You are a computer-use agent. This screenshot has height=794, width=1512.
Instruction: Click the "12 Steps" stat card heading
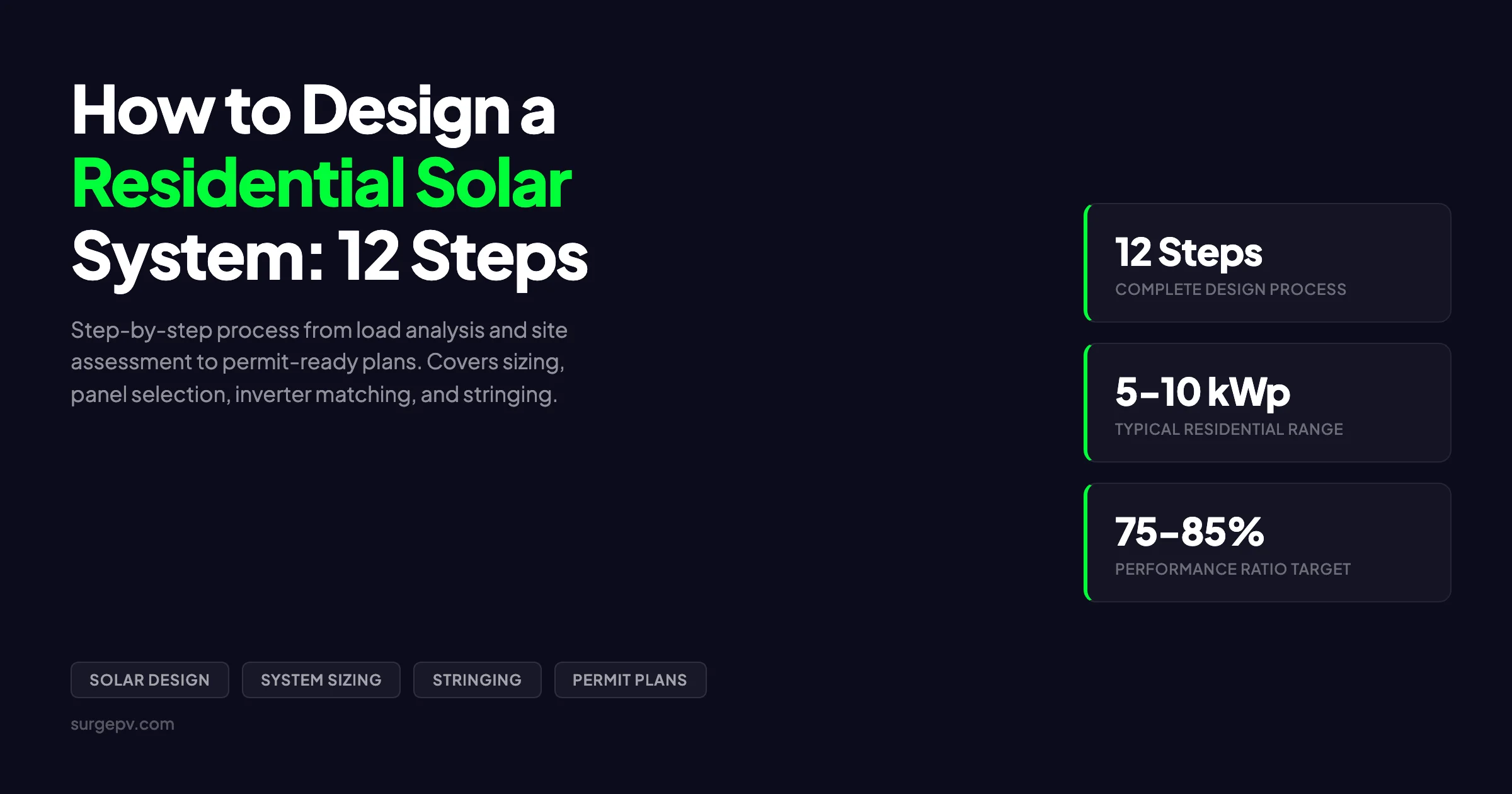pos(1188,253)
